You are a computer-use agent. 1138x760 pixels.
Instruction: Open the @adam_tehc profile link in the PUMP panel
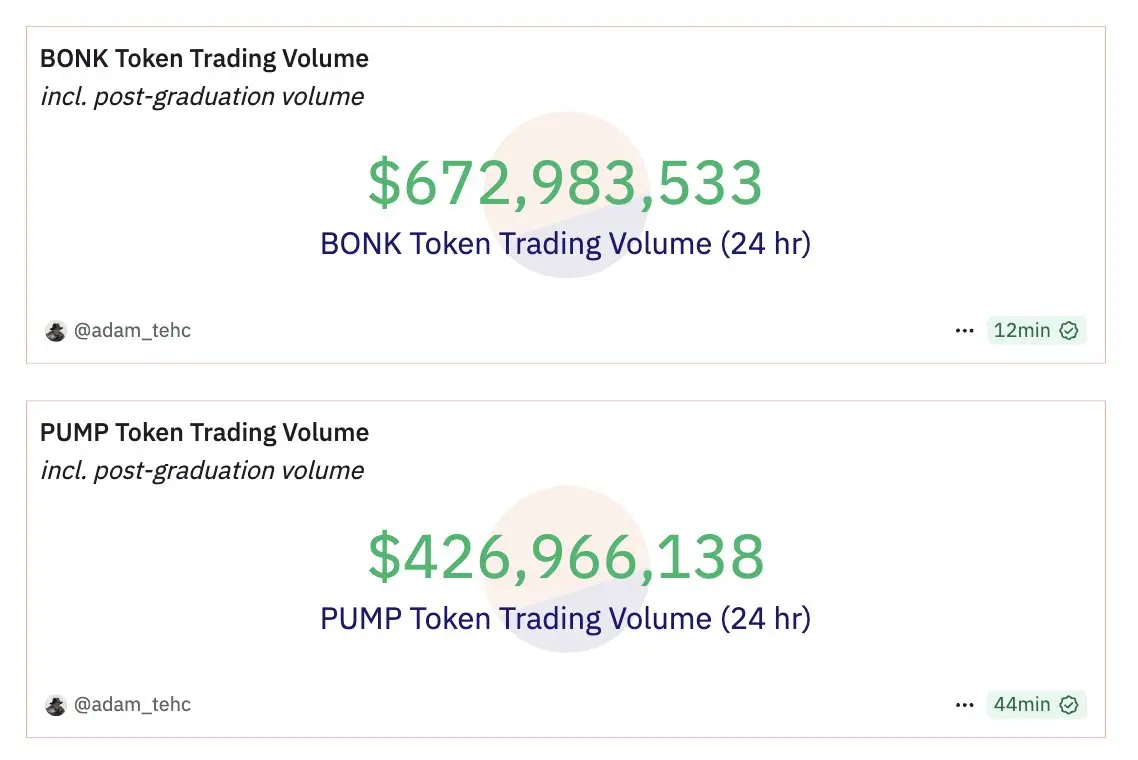tap(132, 705)
